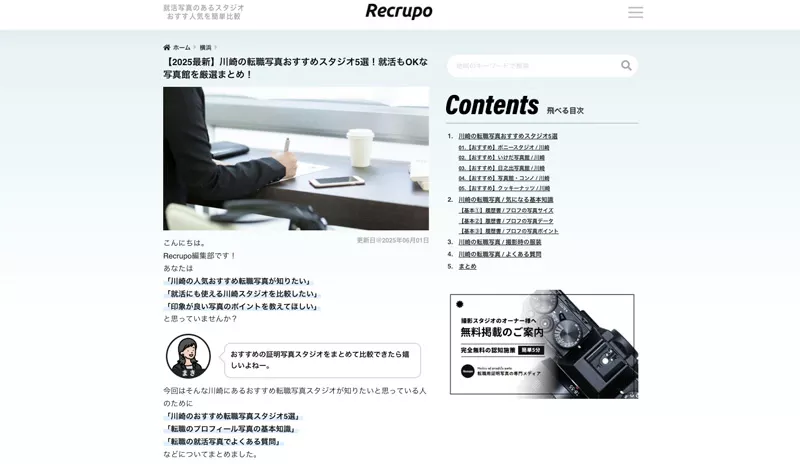Image resolution: width=800 pixels, height=464 pixels.
Task: Open contents link 05 クッキーナッツ / 川崎
Action: 504,188
